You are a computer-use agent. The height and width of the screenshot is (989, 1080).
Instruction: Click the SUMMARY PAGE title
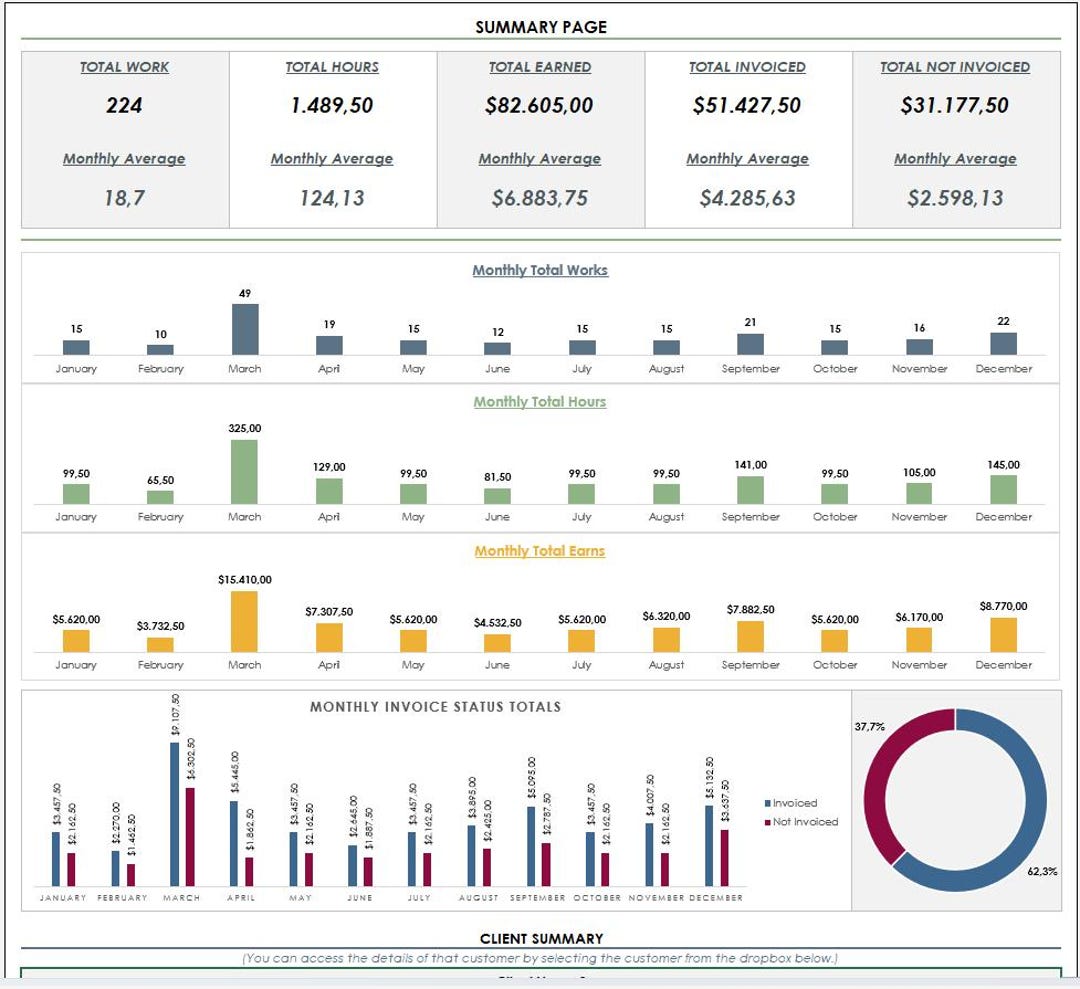(x=541, y=27)
